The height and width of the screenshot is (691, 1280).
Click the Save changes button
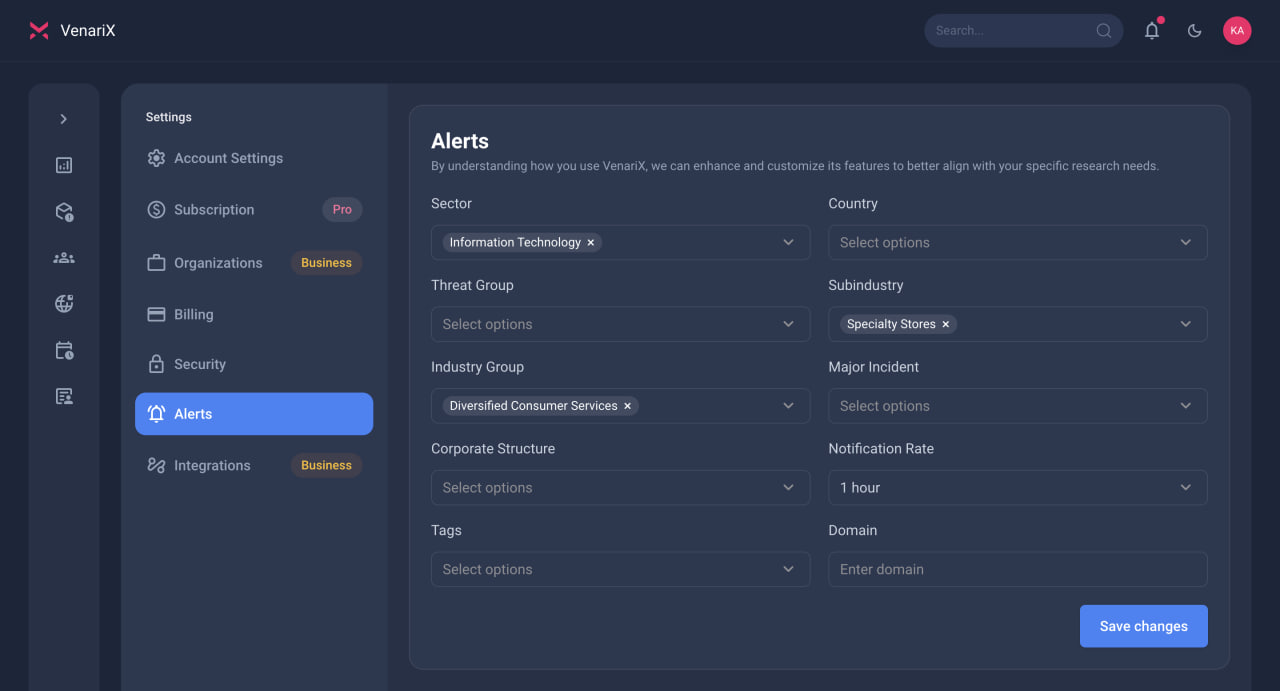(1144, 626)
